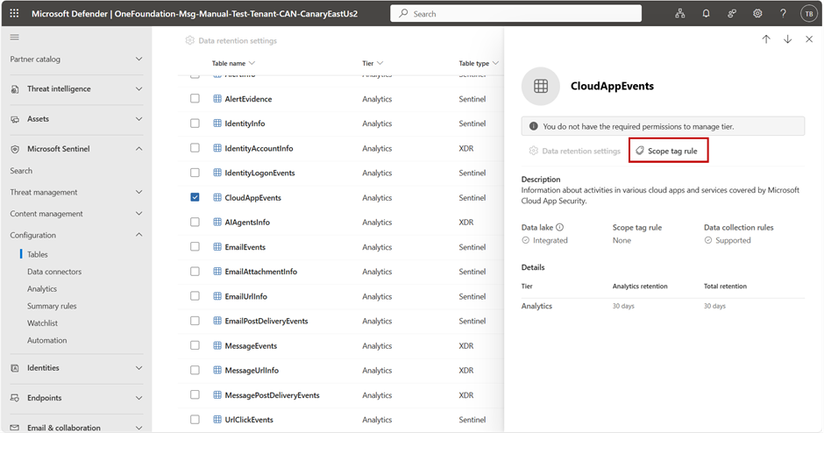
Task: Click the table icon beside IdentityInfo
Action: (x=217, y=123)
